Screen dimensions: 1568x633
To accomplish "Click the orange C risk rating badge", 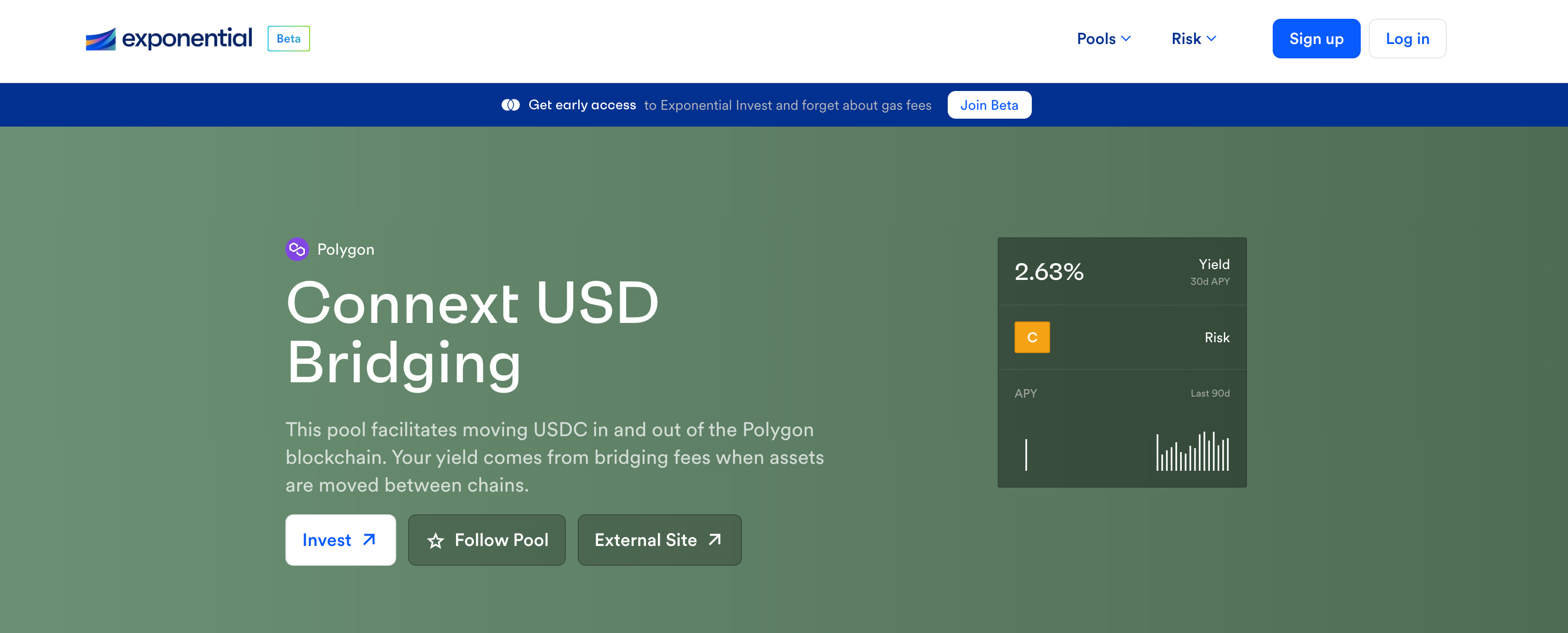I will (x=1032, y=337).
